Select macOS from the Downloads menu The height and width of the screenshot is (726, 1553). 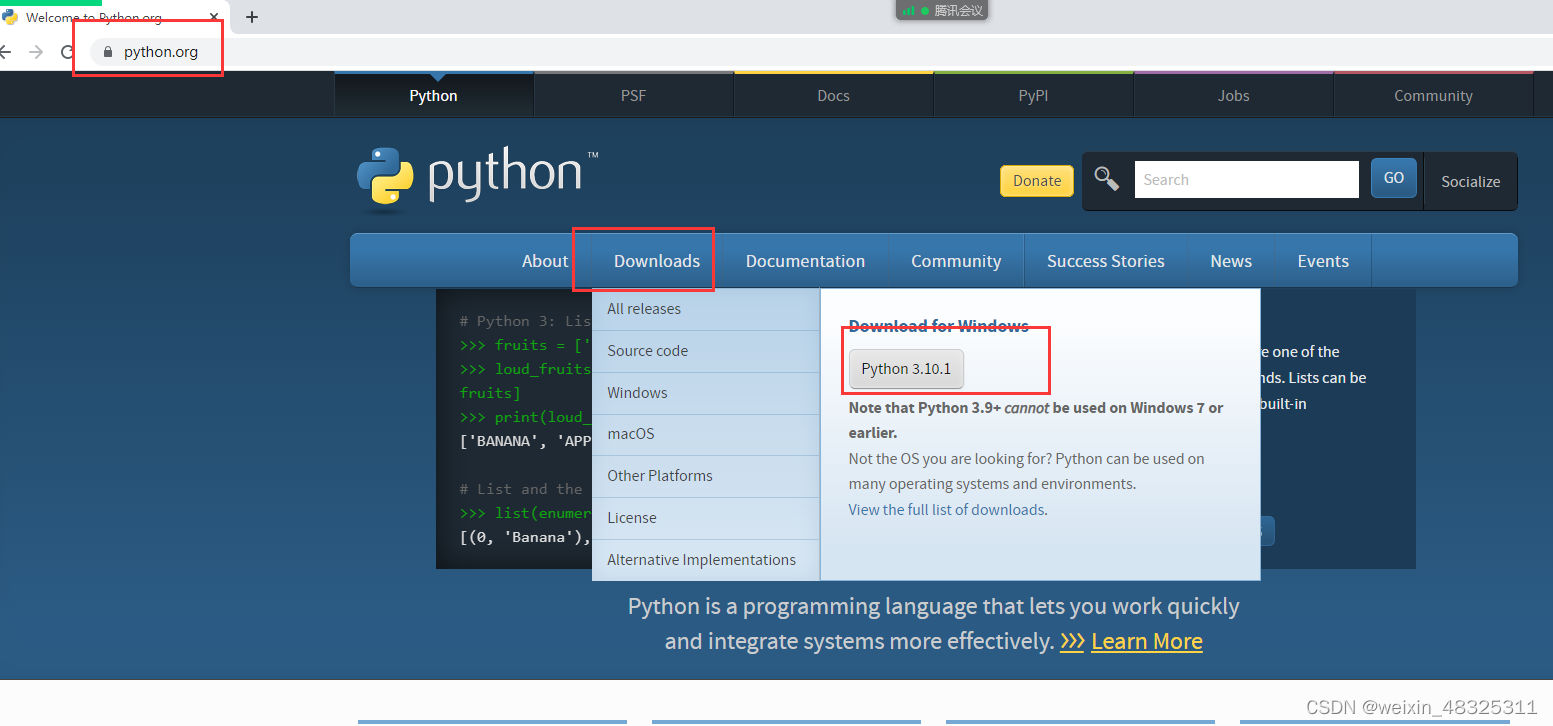(631, 434)
